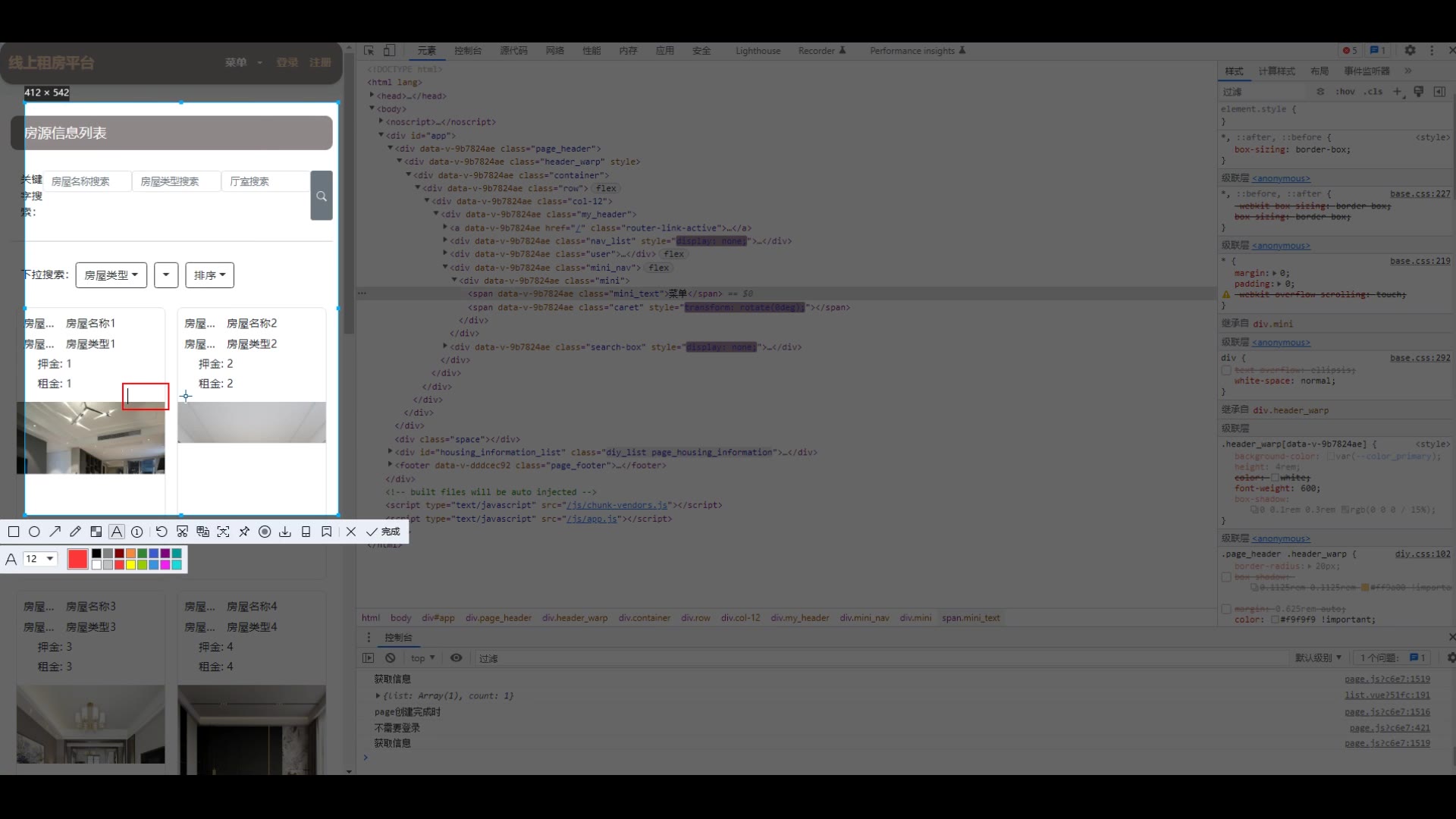The image size is (1456, 819).
Task: Undo the last annotation
Action: pos(162,532)
